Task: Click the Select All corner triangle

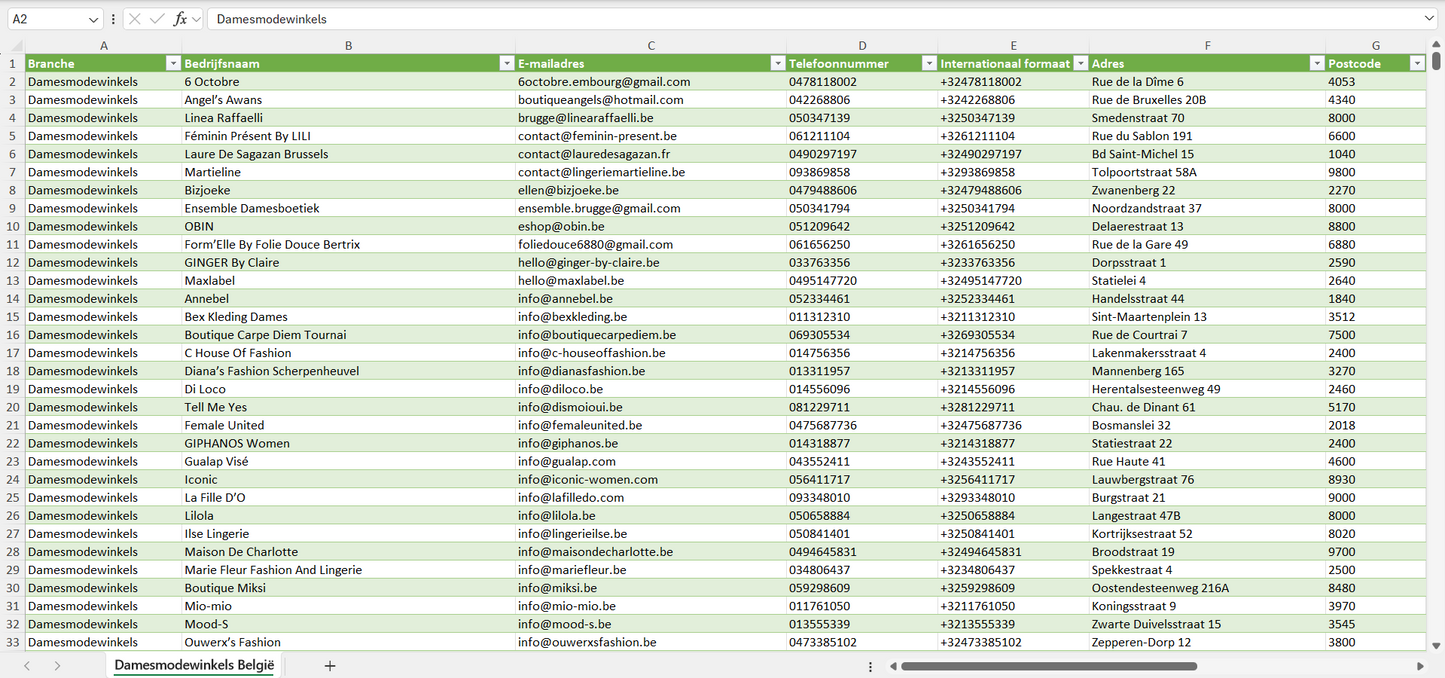Action: tap(12, 46)
